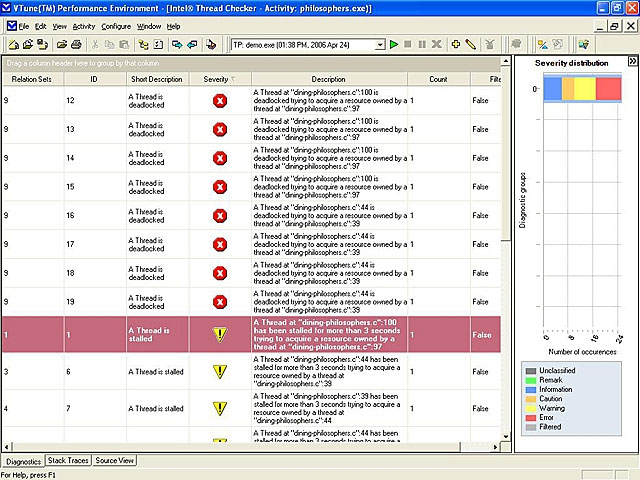The height and width of the screenshot is (480, 640).
Task: Click the VTune icon left of File menu
Action: [12, 26]
